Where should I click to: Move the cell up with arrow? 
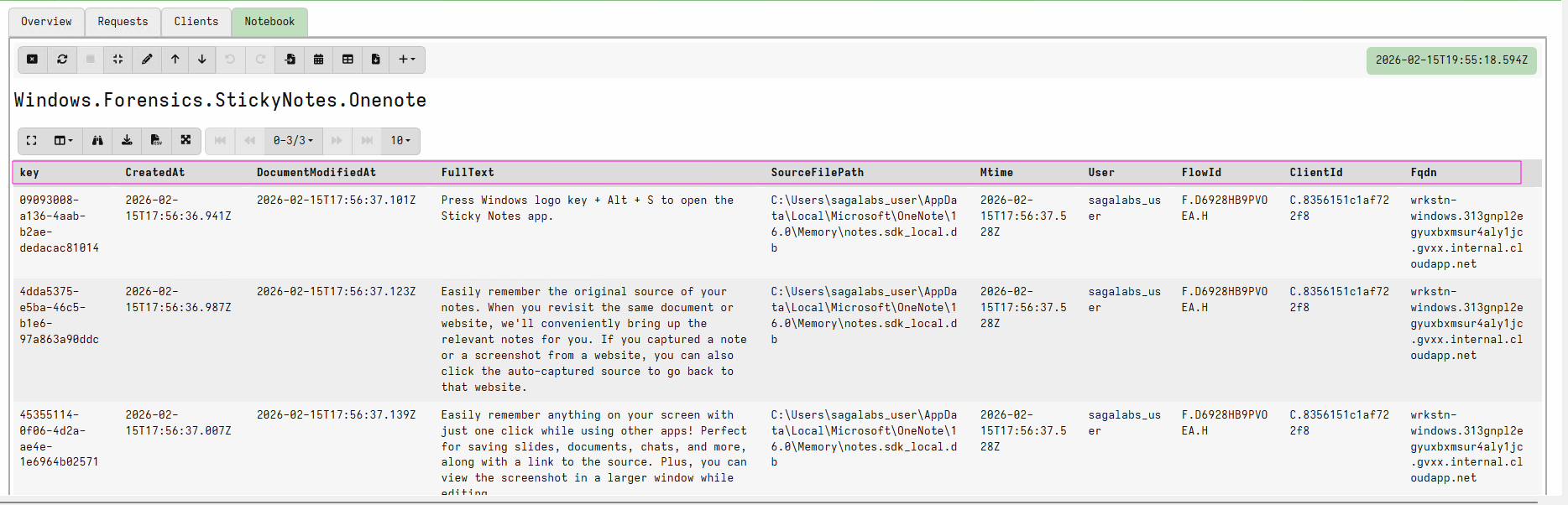pyautogui.click(x=175, y=60)
